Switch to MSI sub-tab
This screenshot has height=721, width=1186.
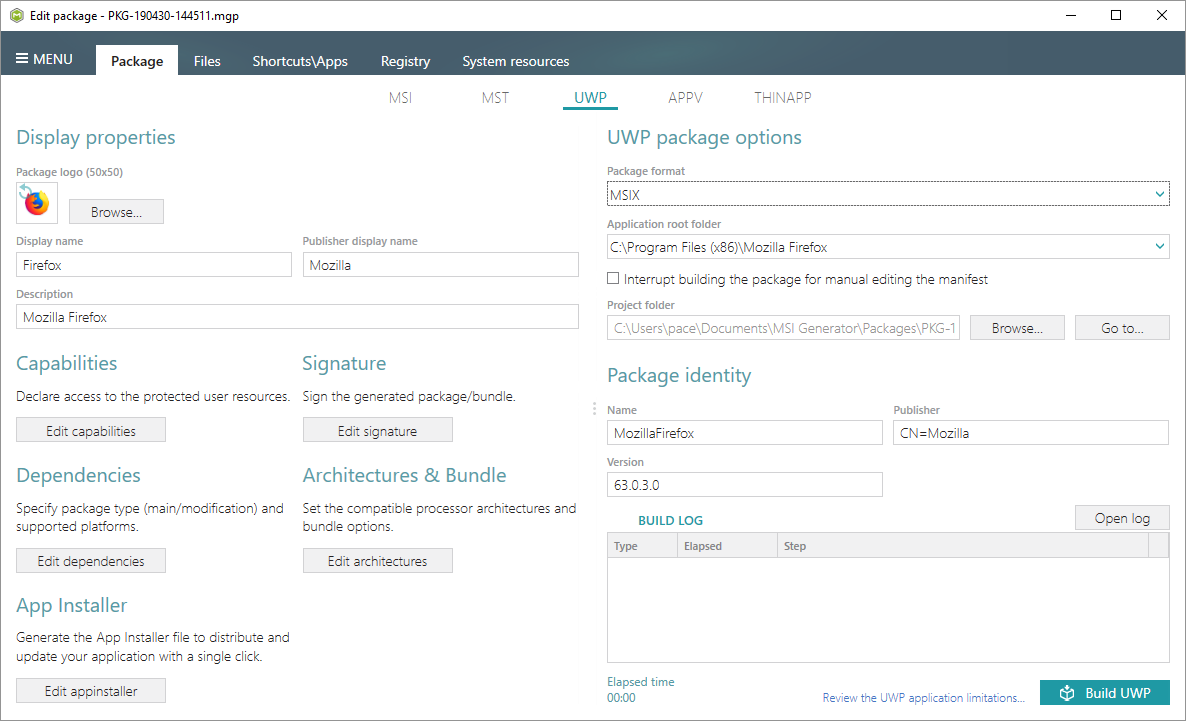[x=400, y=98]
